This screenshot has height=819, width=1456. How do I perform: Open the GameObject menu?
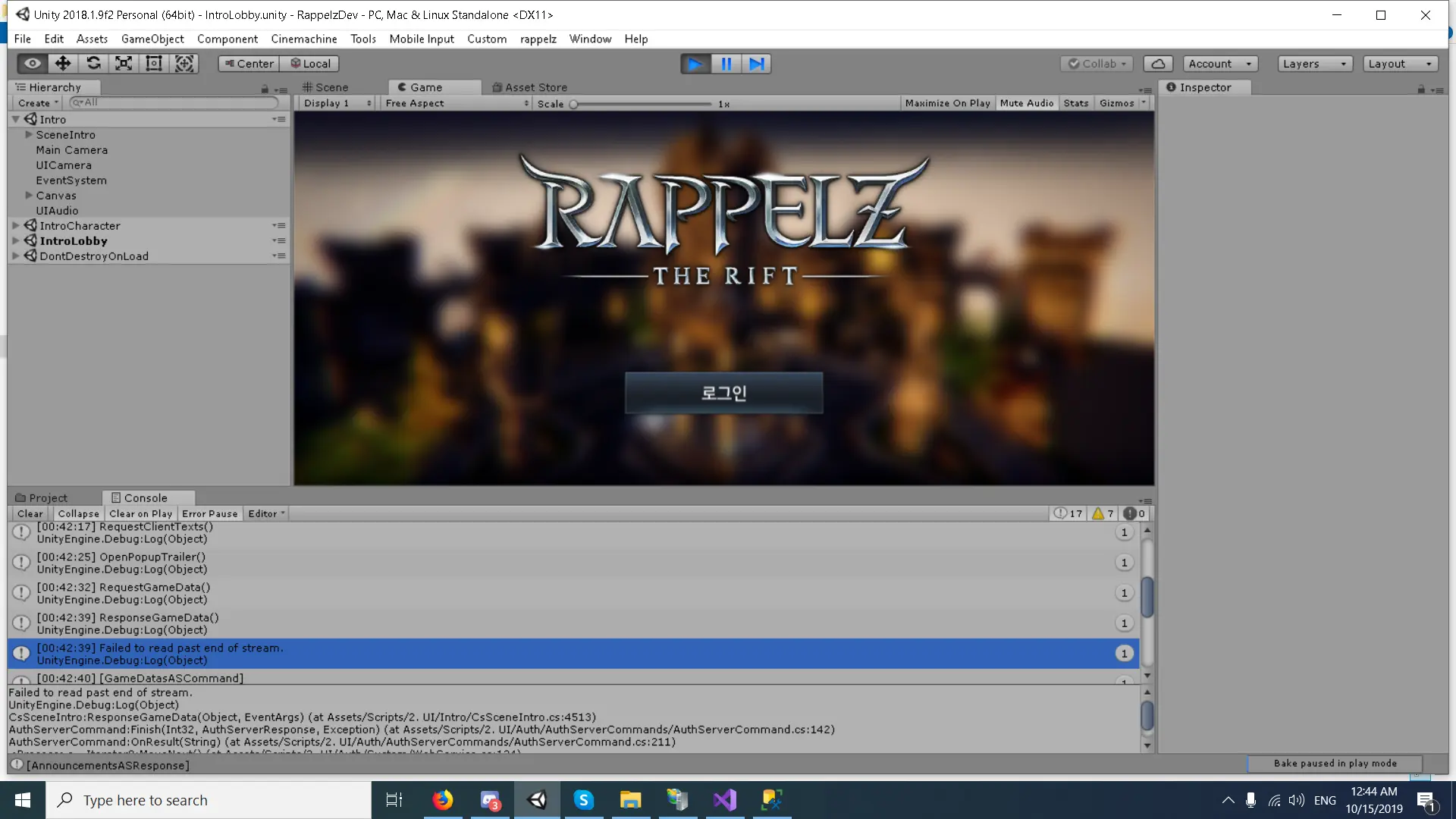click(152, 39)
